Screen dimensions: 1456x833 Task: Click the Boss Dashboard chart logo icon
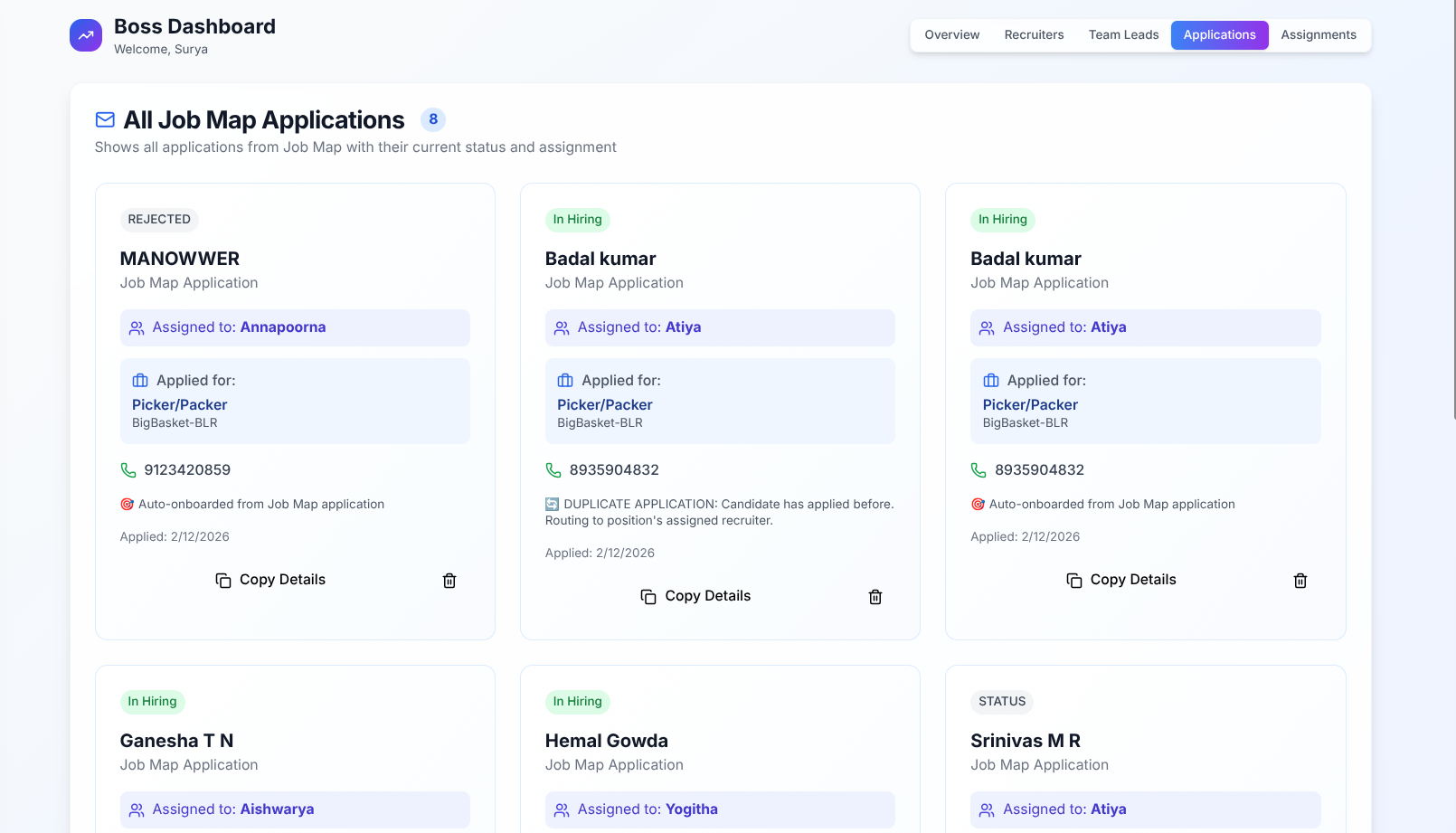coord(85,34)
